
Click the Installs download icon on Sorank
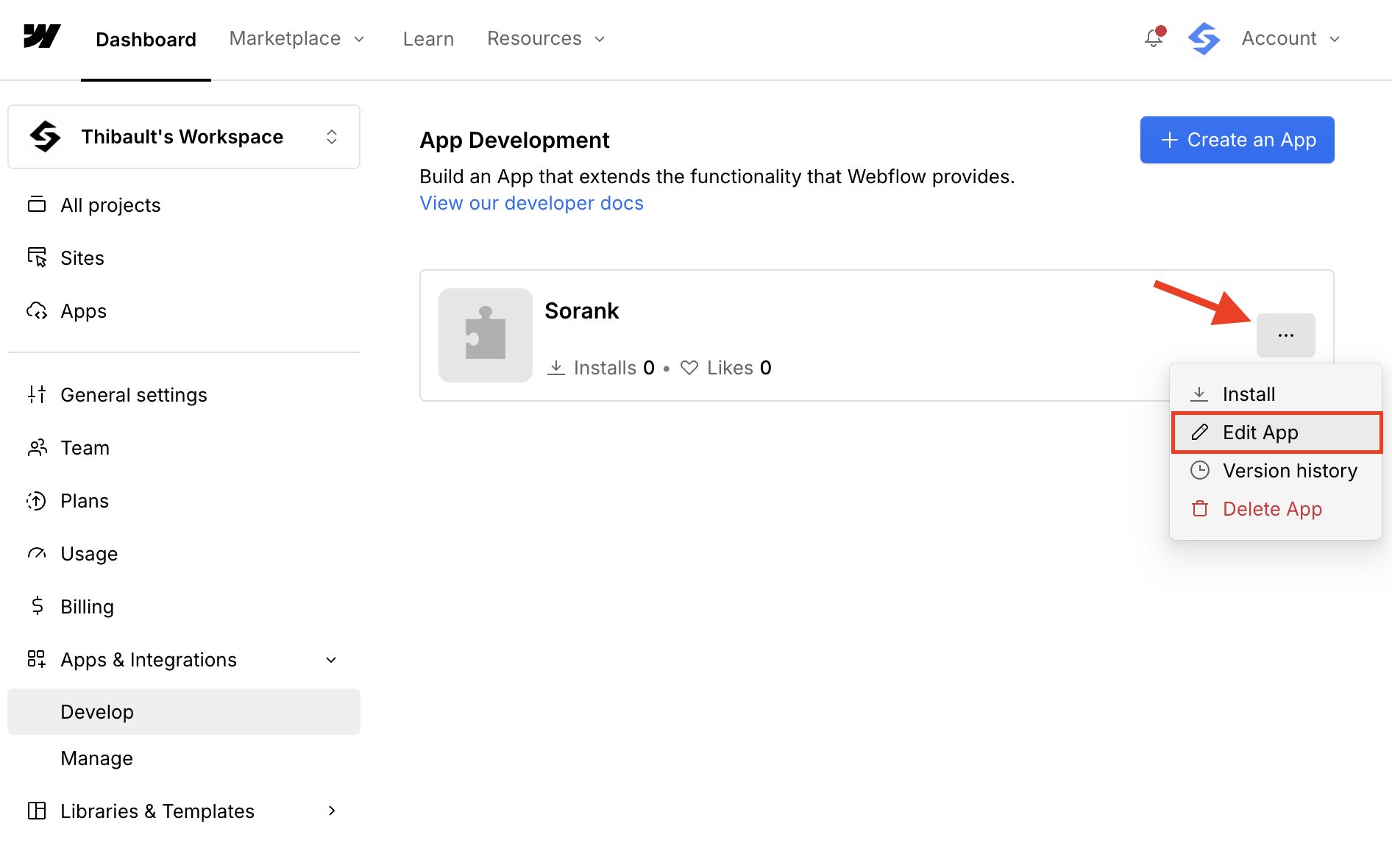pyautogui.click(x=556, y=367)
